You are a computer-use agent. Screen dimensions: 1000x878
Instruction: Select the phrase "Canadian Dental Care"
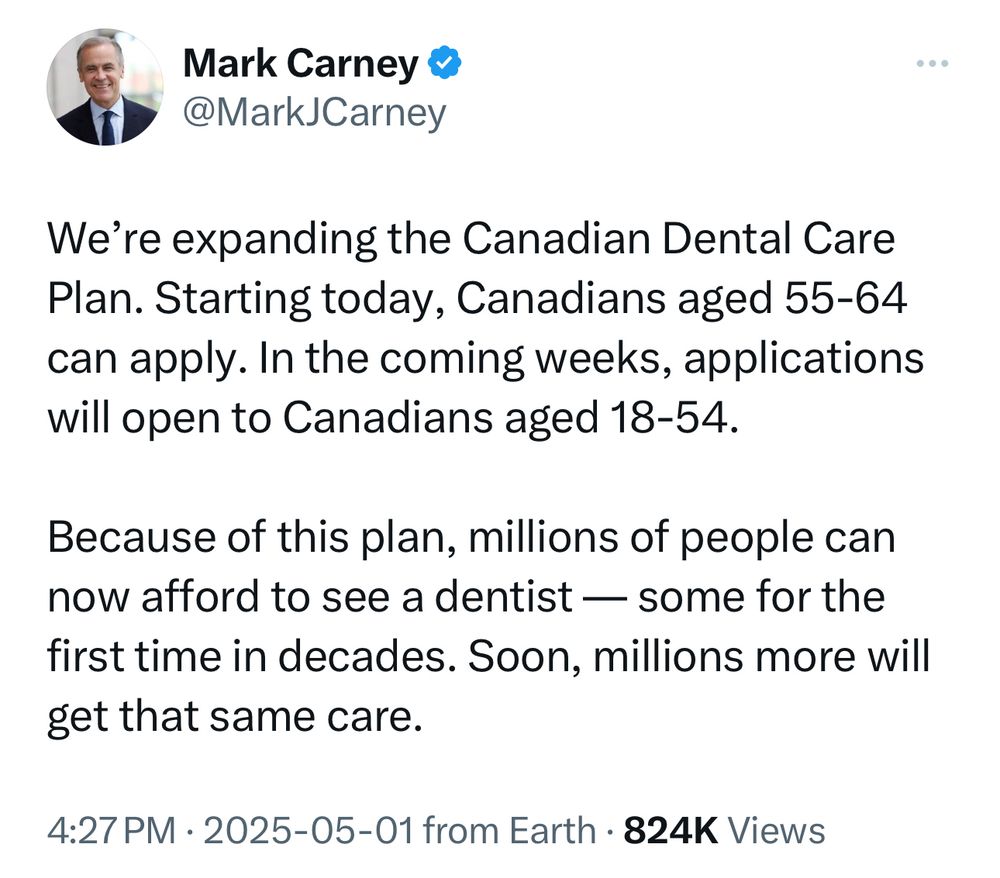(678, 242)
